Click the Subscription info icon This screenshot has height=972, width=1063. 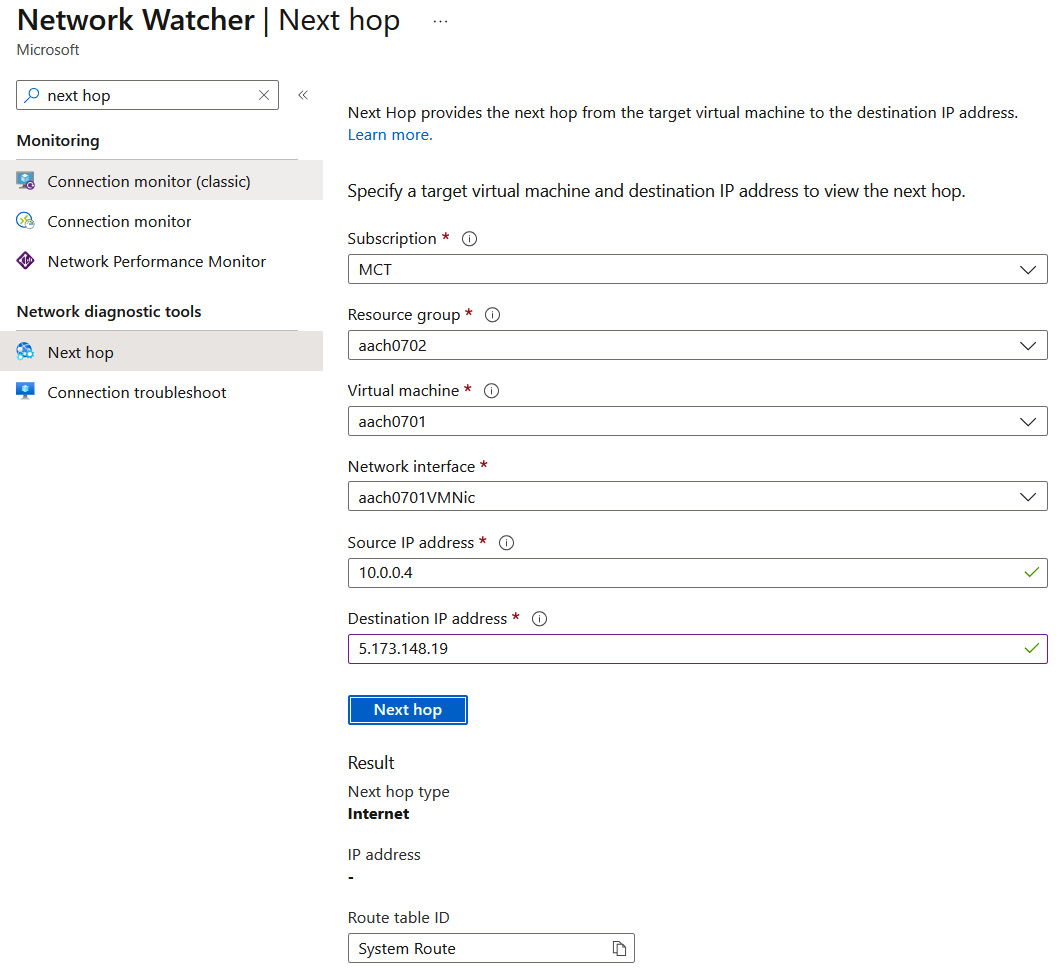[x=469, y=239]
